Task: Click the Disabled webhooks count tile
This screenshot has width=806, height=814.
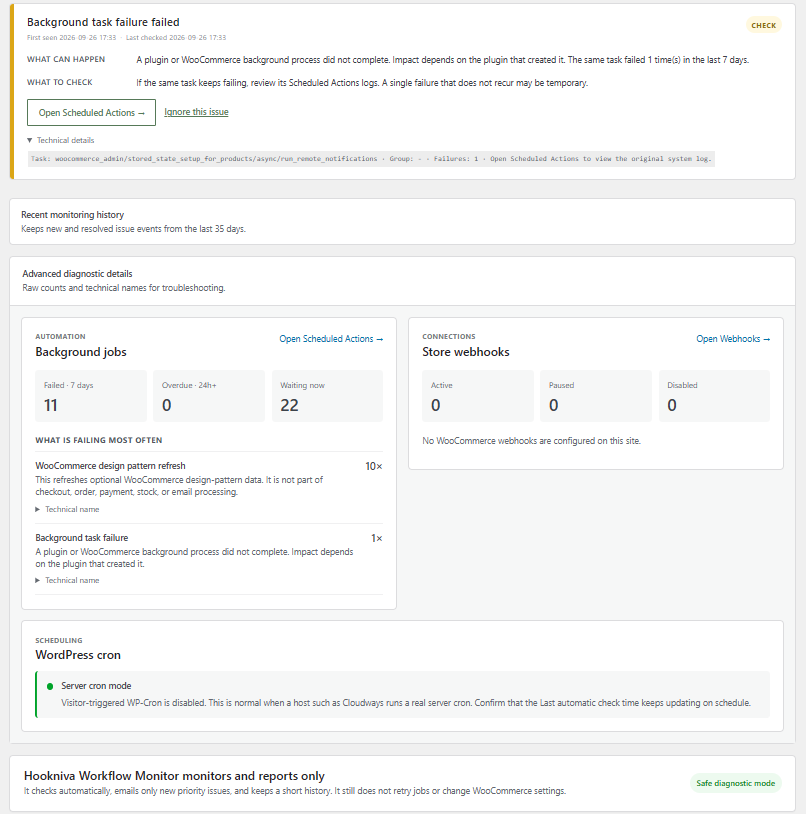Action: tap(714, 396)
